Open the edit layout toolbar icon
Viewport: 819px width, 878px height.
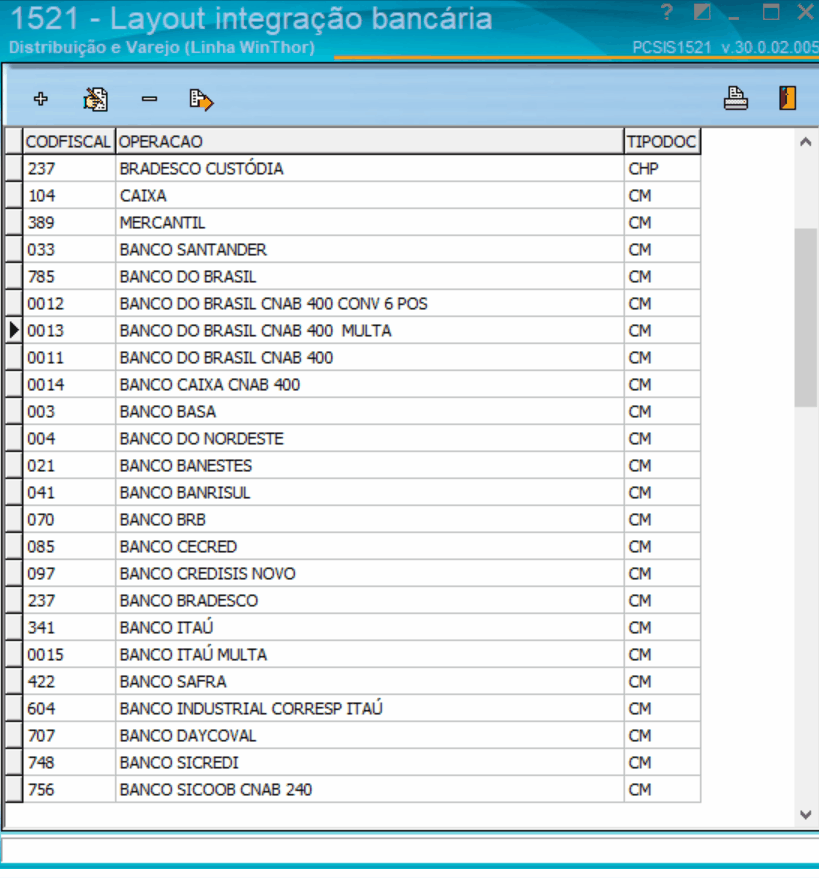95,100
